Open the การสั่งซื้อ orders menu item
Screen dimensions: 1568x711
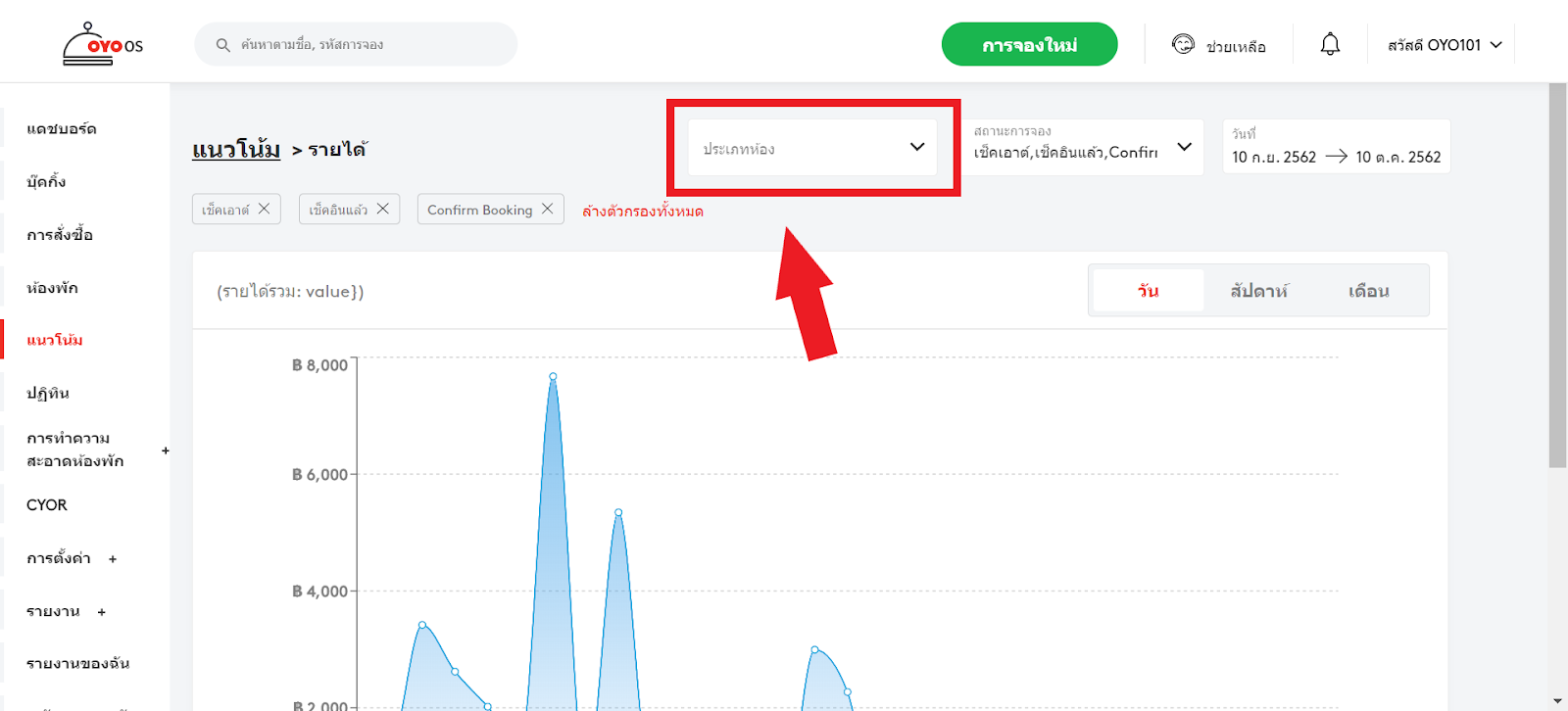click(x=60, y=234)
